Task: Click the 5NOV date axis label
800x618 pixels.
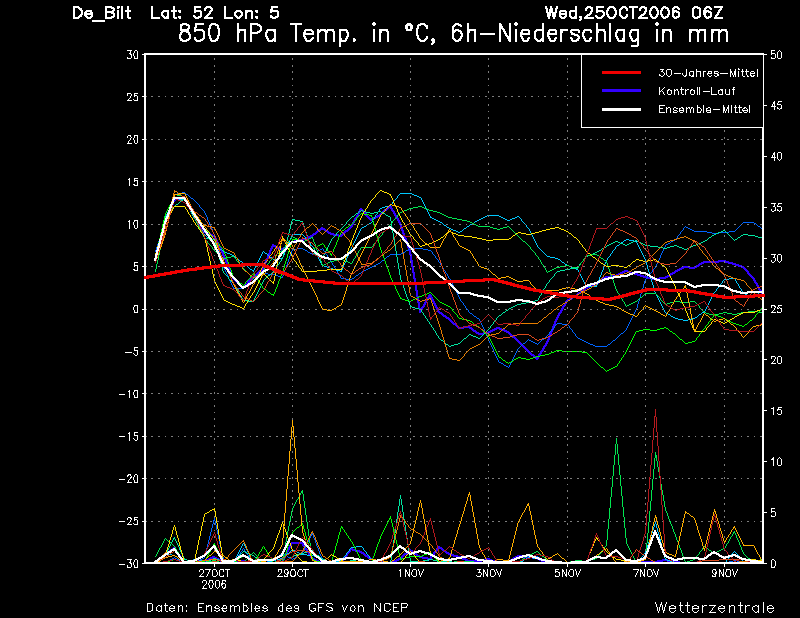Action: tap(567, 573)
